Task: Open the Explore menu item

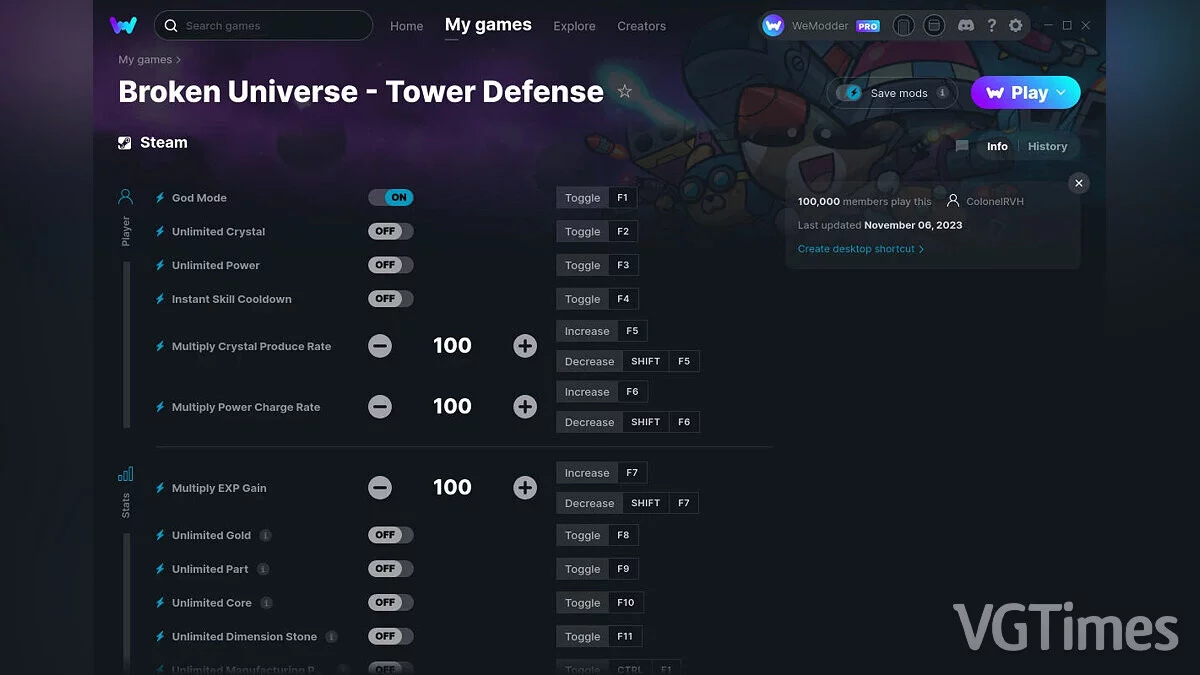Action: pyautogui.click(x=574, y=26)
